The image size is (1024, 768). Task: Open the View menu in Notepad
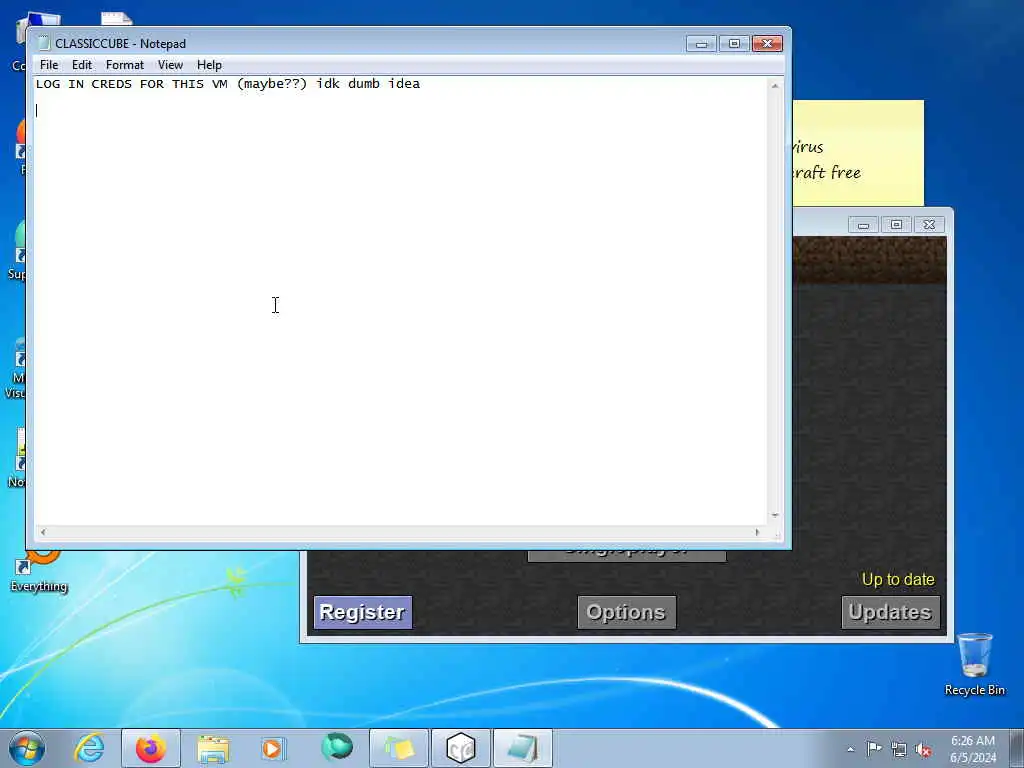[170, 65]
